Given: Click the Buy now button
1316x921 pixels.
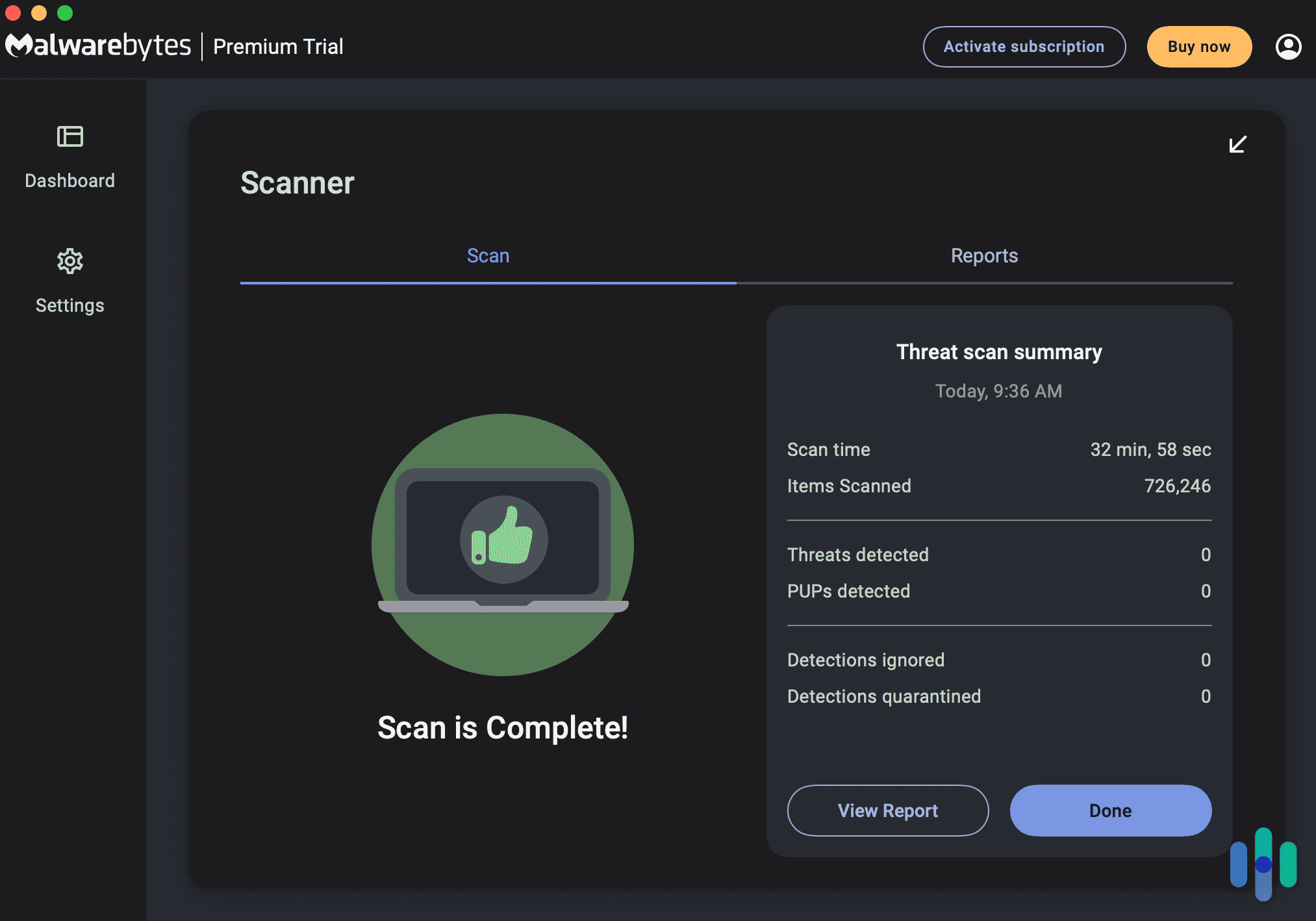Looking at the screenshot, I should 1198,46.
